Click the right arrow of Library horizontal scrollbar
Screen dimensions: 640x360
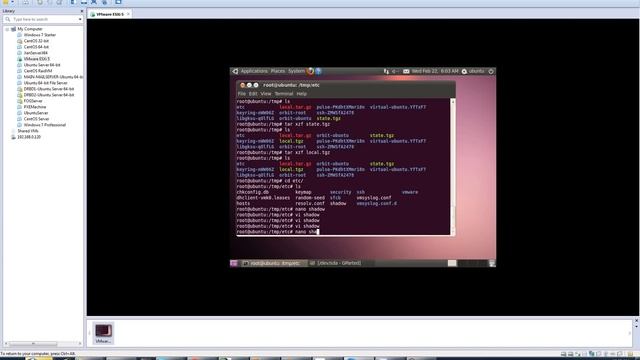[x=80, y=344]
